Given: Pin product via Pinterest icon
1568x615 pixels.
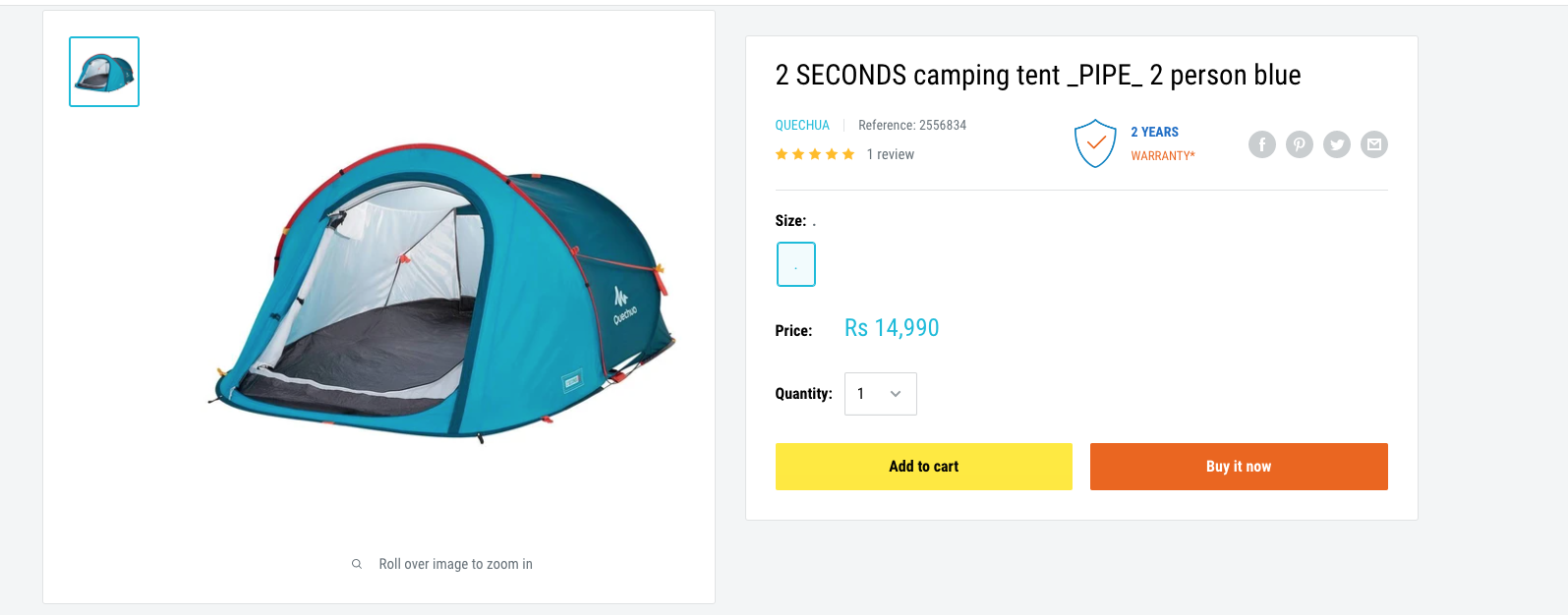Looking at the screenshot, I should tap(1300, 144).
